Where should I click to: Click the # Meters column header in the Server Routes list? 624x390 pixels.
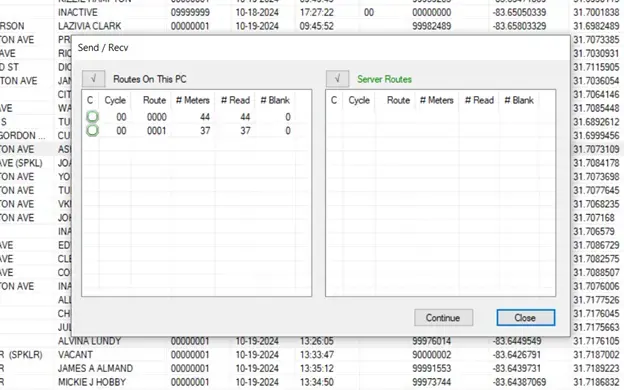[437, 100]
